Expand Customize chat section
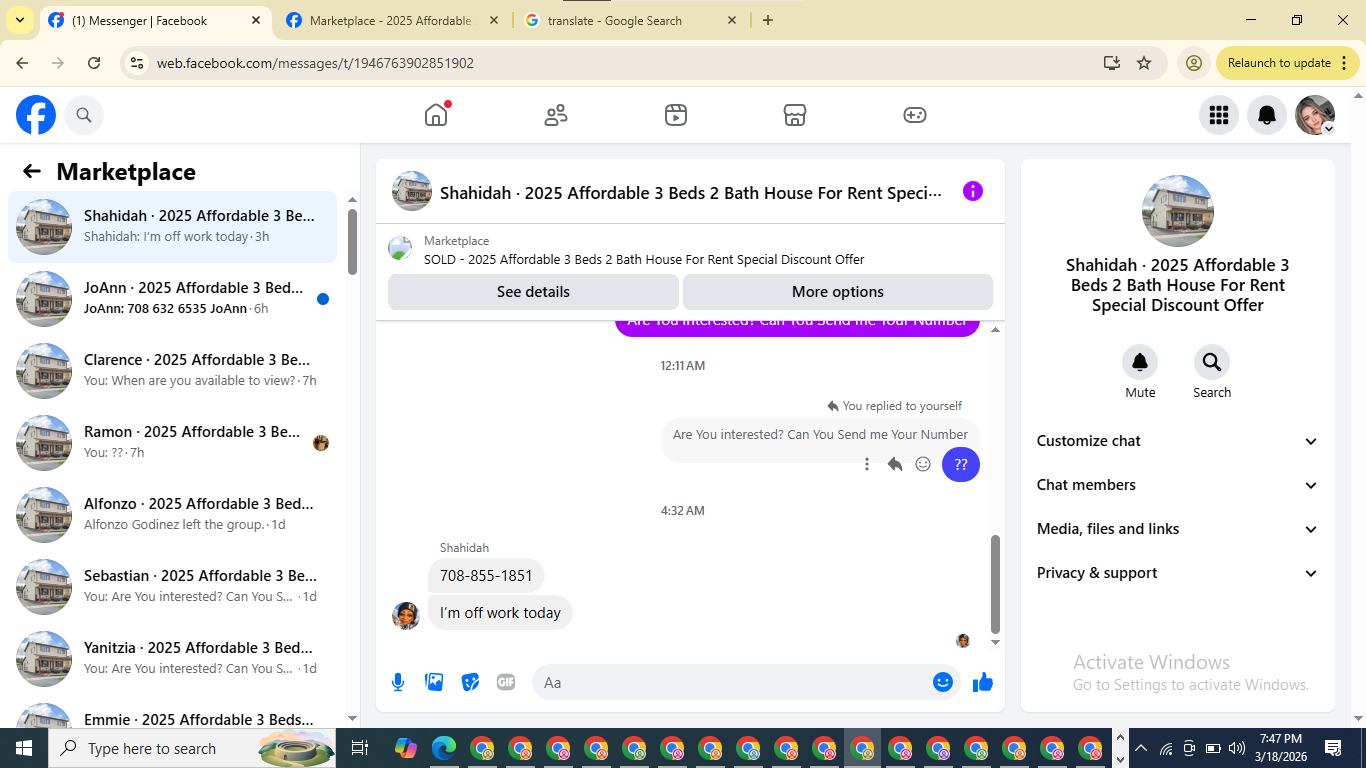The height and width of the screenshot is (768, 1366). tap(1178, 441)
